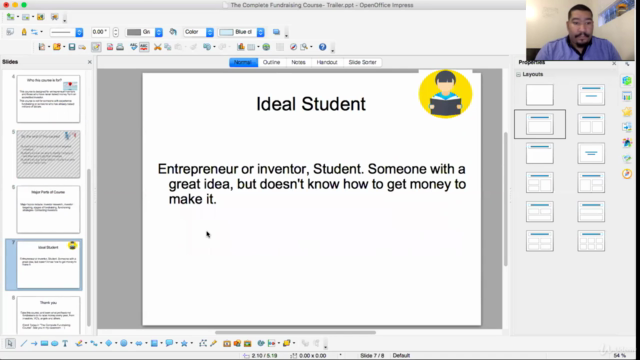This screenshot has height=360, width=640.
Task: Close the Slides panel
Action: click(x=90, y=62)
